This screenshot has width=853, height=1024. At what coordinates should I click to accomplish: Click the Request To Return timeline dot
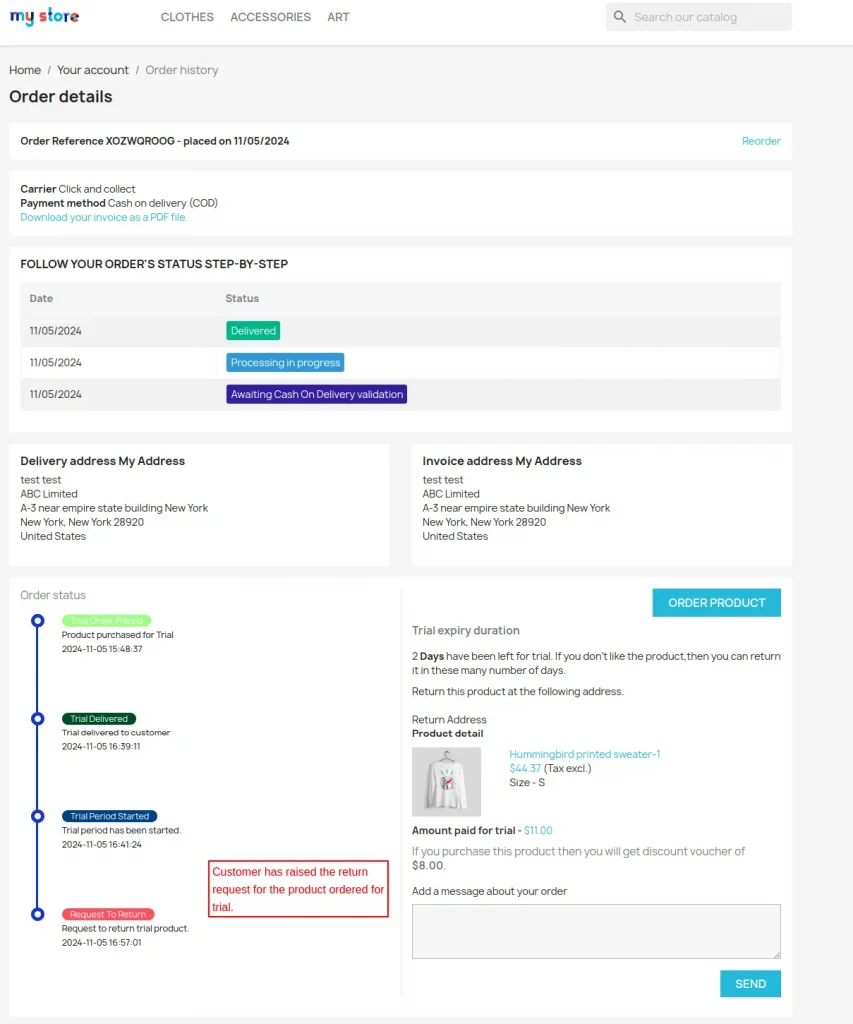click(38, 914)
